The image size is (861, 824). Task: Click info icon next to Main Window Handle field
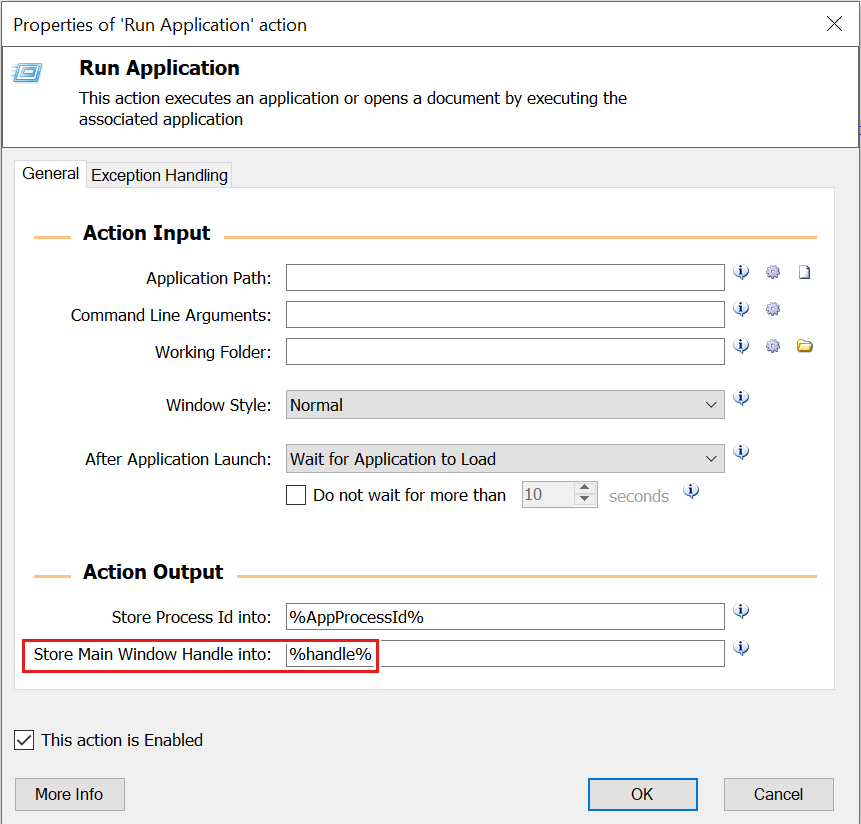click(741, 648)
